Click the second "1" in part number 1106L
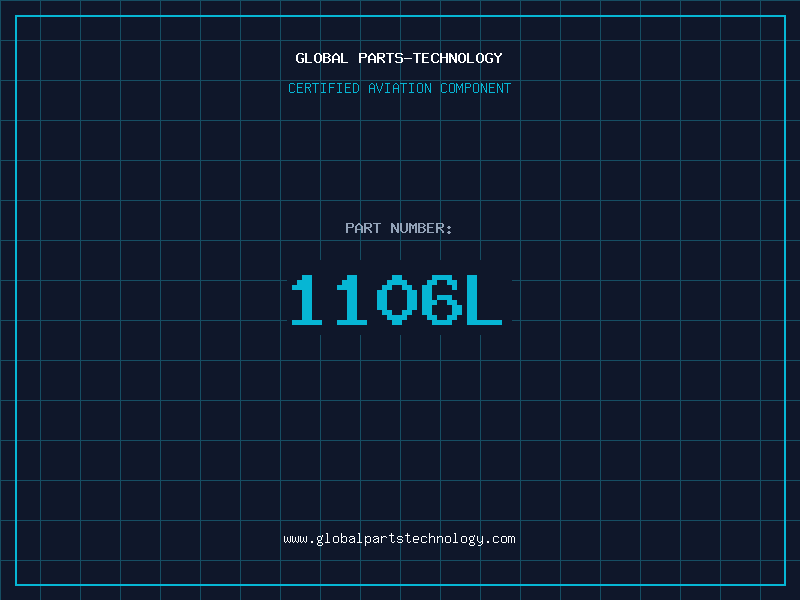Image resolution: width=800 pixels, height=600 pixels. [351, 300]
